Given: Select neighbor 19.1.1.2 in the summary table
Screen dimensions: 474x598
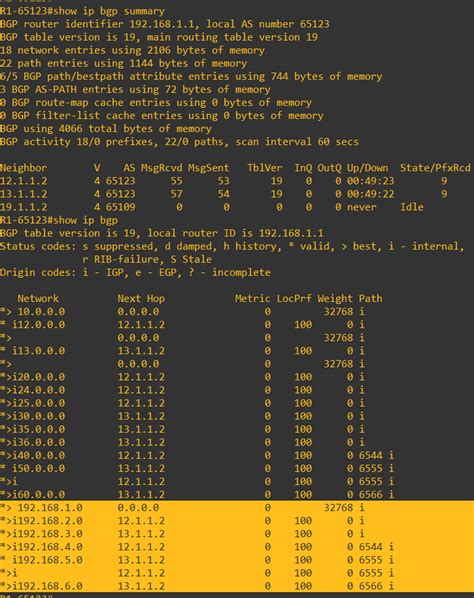Looking at the screenshot, I should click(24, 207).
